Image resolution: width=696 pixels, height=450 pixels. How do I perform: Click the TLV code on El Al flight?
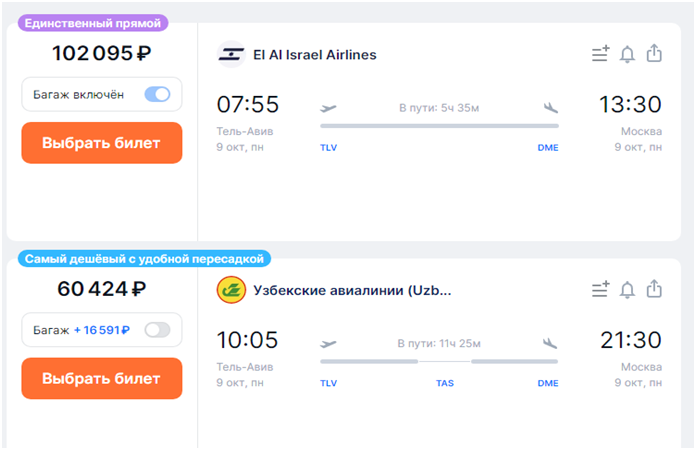(328, 148)
